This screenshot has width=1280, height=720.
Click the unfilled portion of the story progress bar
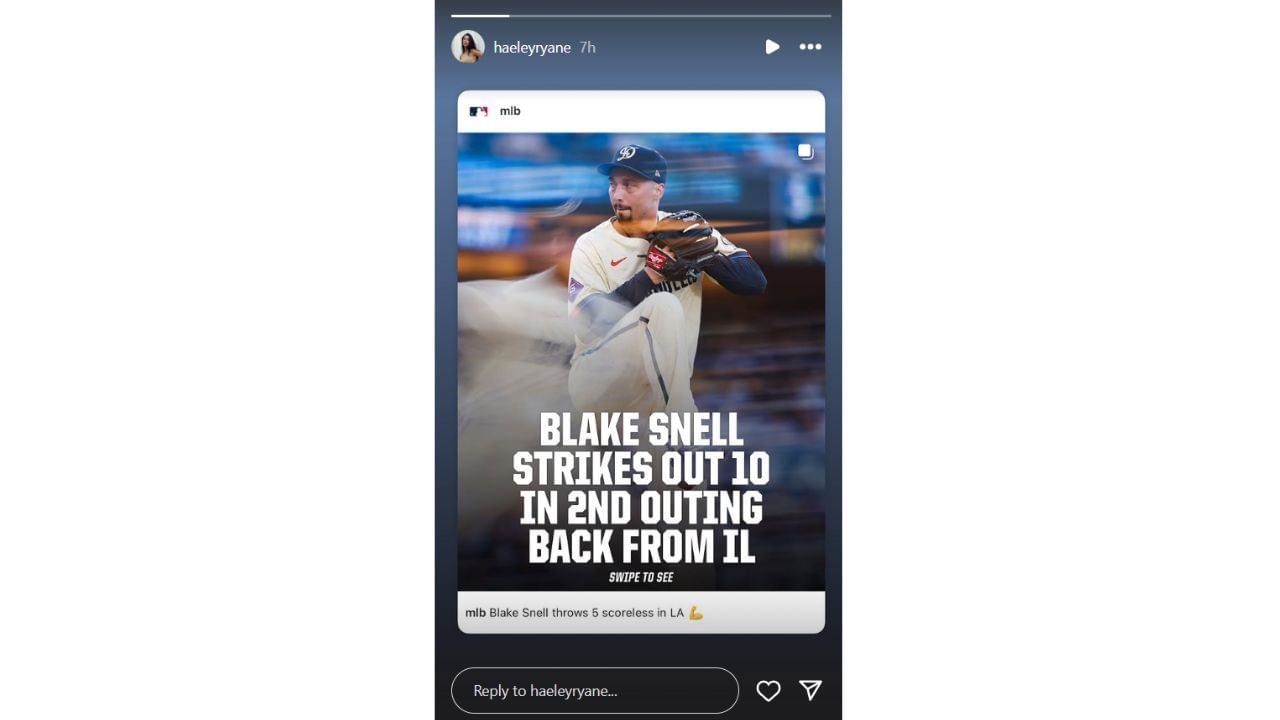pyautogui.click(x=670, y=15)
